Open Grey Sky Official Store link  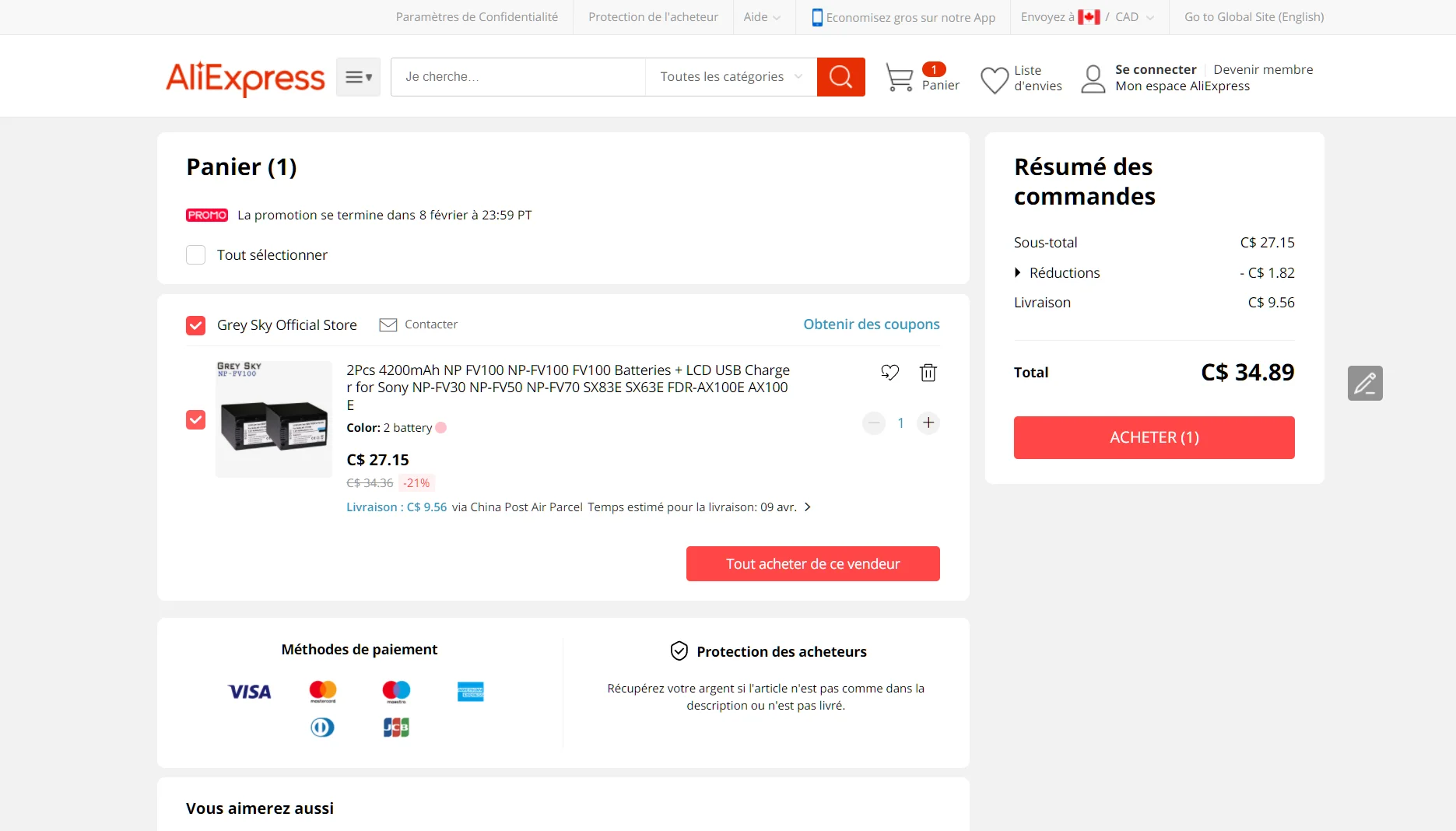point(286,325)
